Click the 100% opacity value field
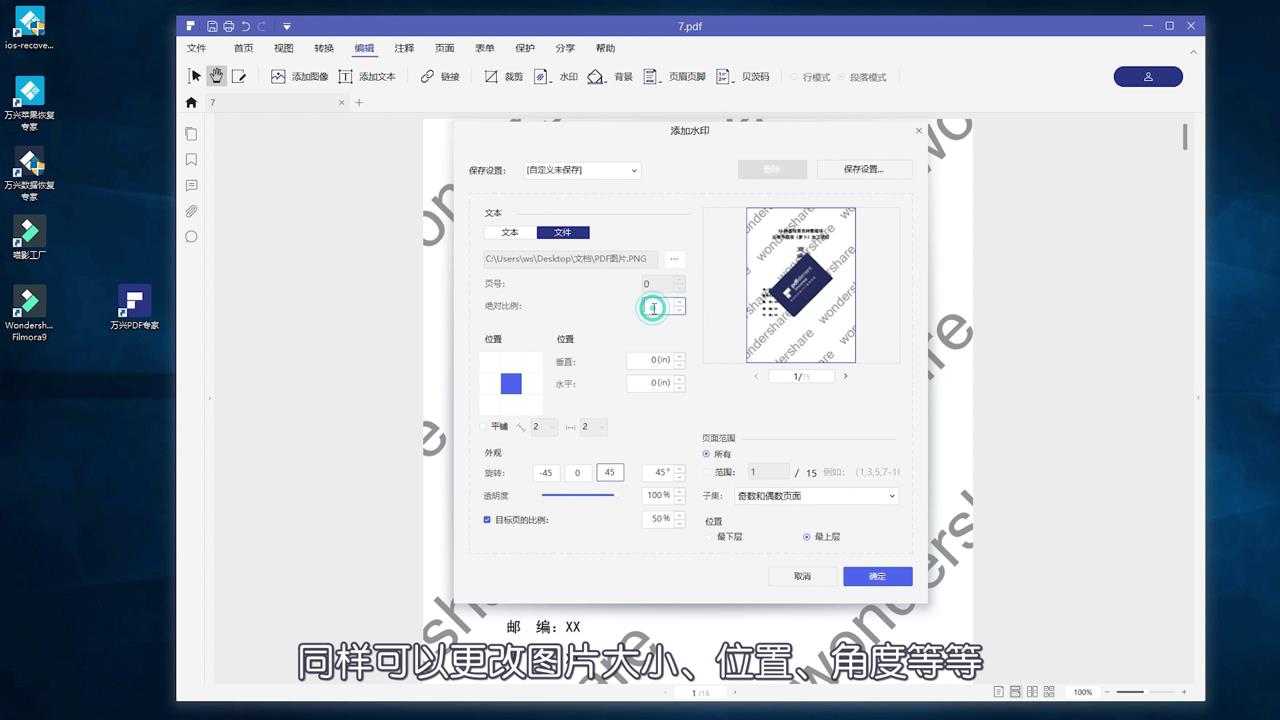Image resolution: width=1280 pixels, height=720 pixels. (657, 495)
